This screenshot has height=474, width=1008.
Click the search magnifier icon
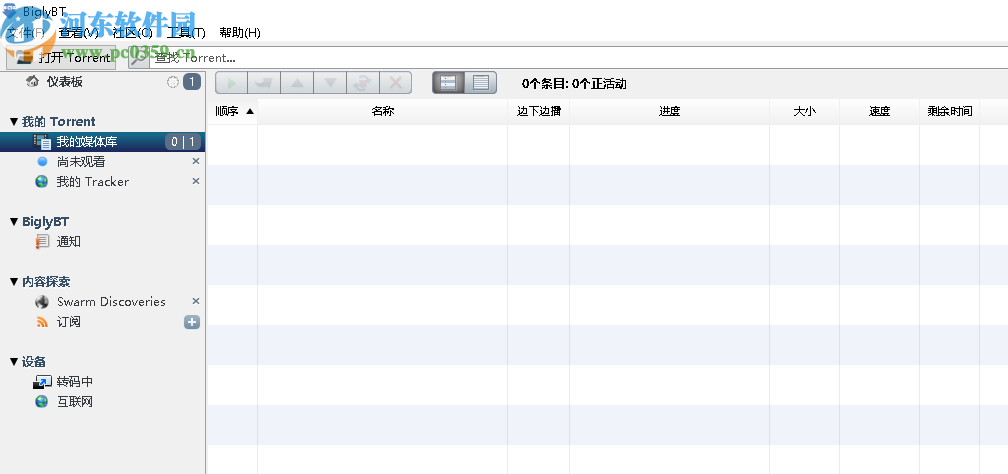point(138,58)
